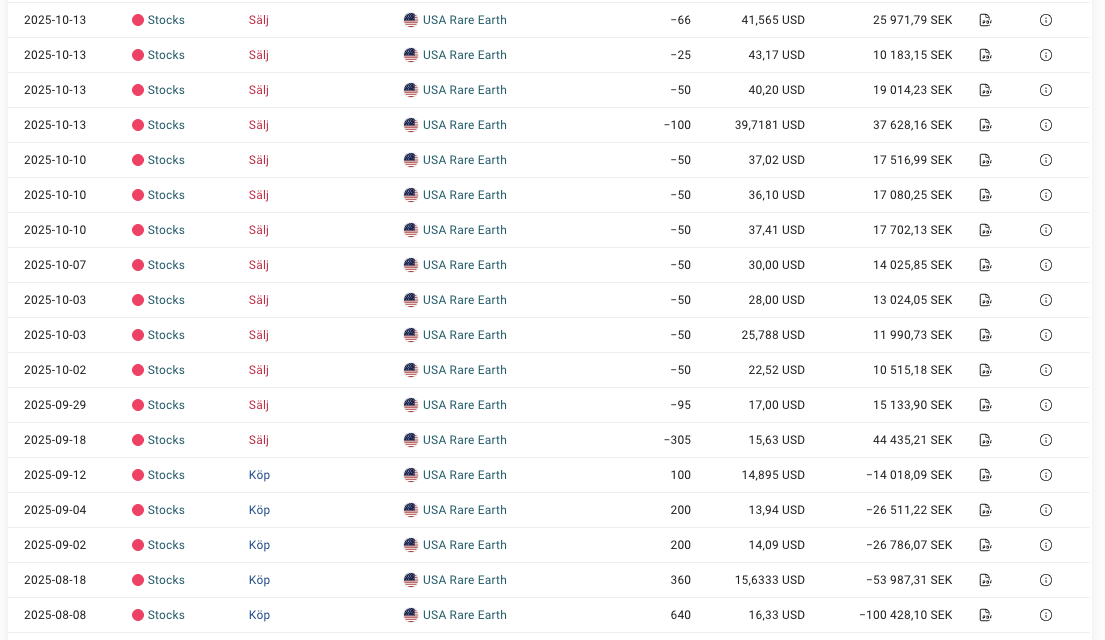Click USA Rare Earth in 2025-10-07 row
Screen dimensions: 1105x640
464,265
